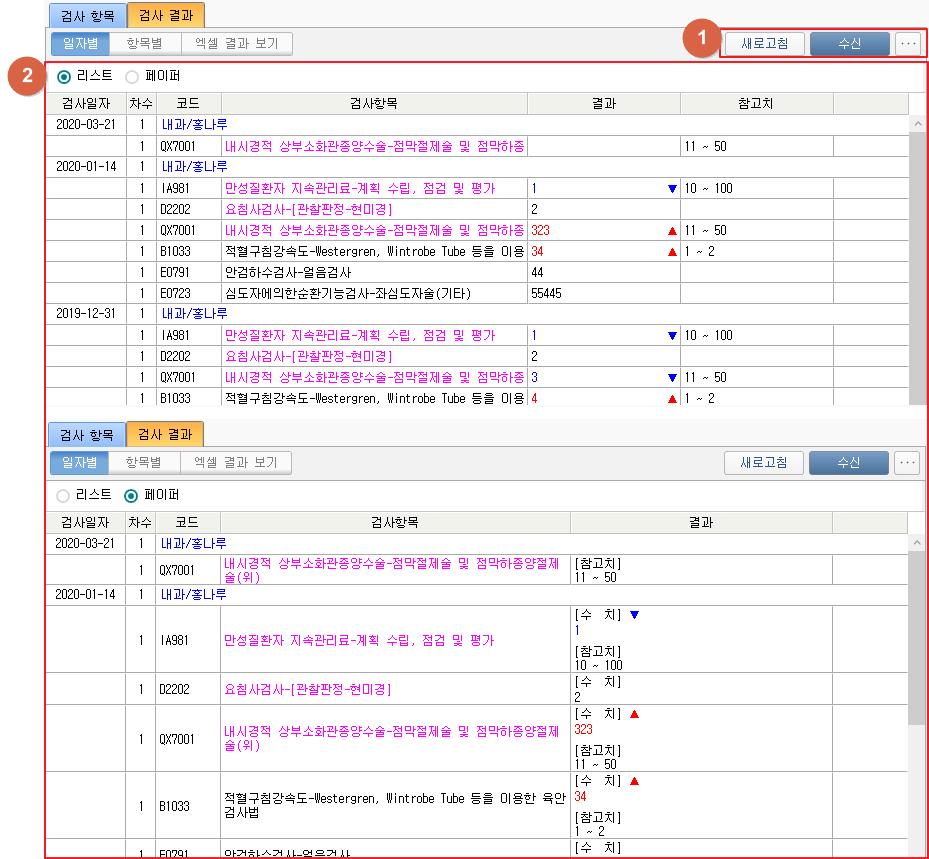
Task: Click scroll-up arrow of the top panel scrollbar
Action: tap(917, 124)
